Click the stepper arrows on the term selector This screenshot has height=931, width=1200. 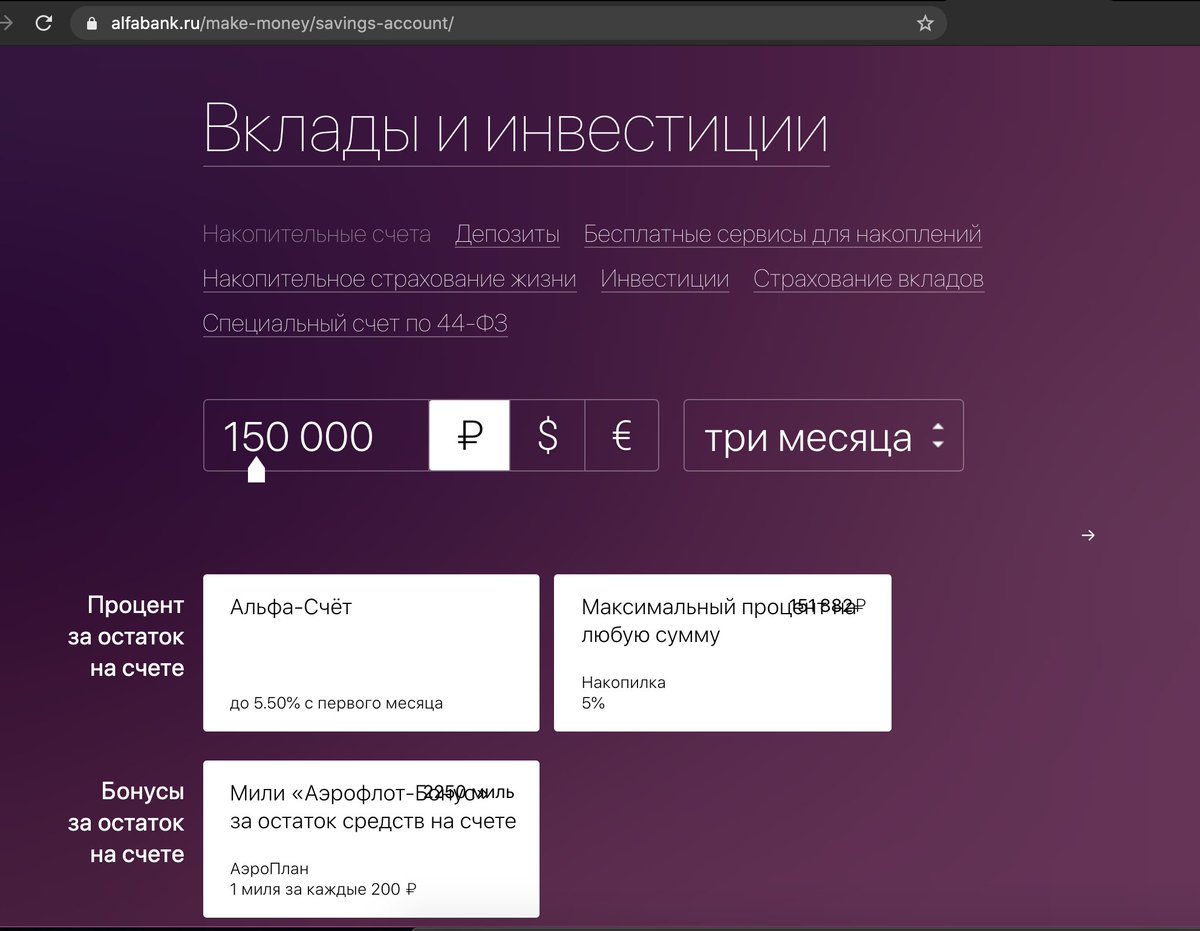[938, 435]
